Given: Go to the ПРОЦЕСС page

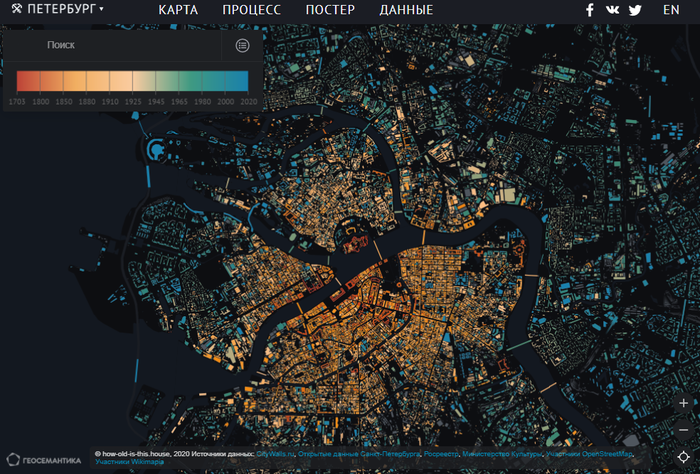Looking at the screenshot, I should 251,10.
